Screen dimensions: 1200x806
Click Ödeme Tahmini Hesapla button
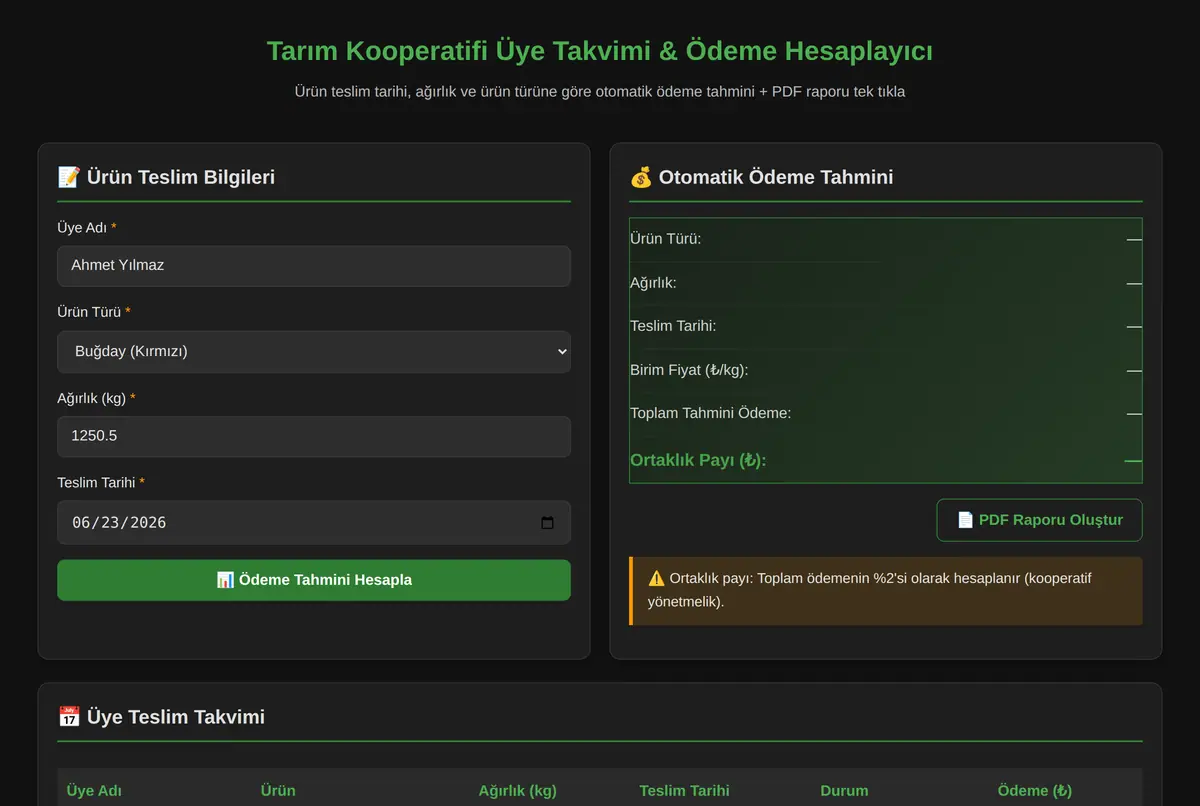pyautogui.click(x=314, y=580)
